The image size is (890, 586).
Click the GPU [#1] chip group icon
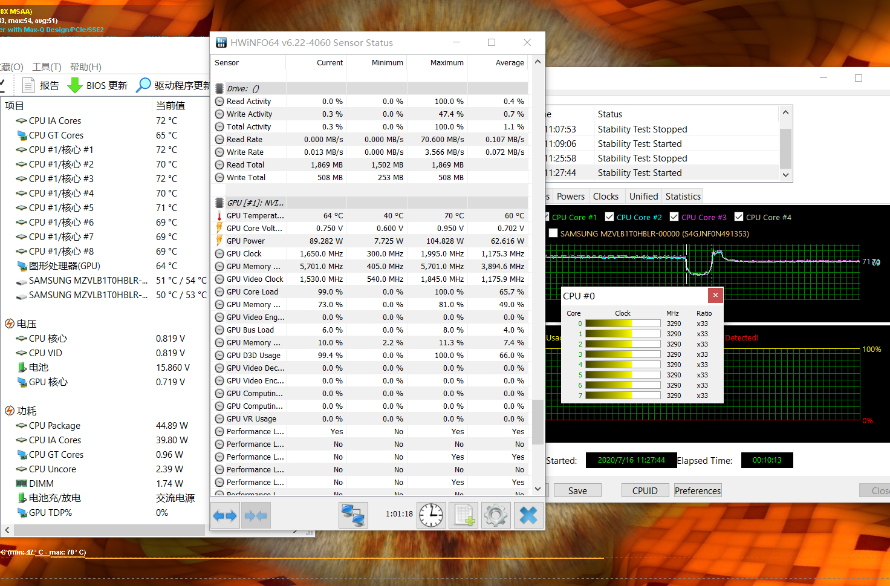[x=220, y=203]
